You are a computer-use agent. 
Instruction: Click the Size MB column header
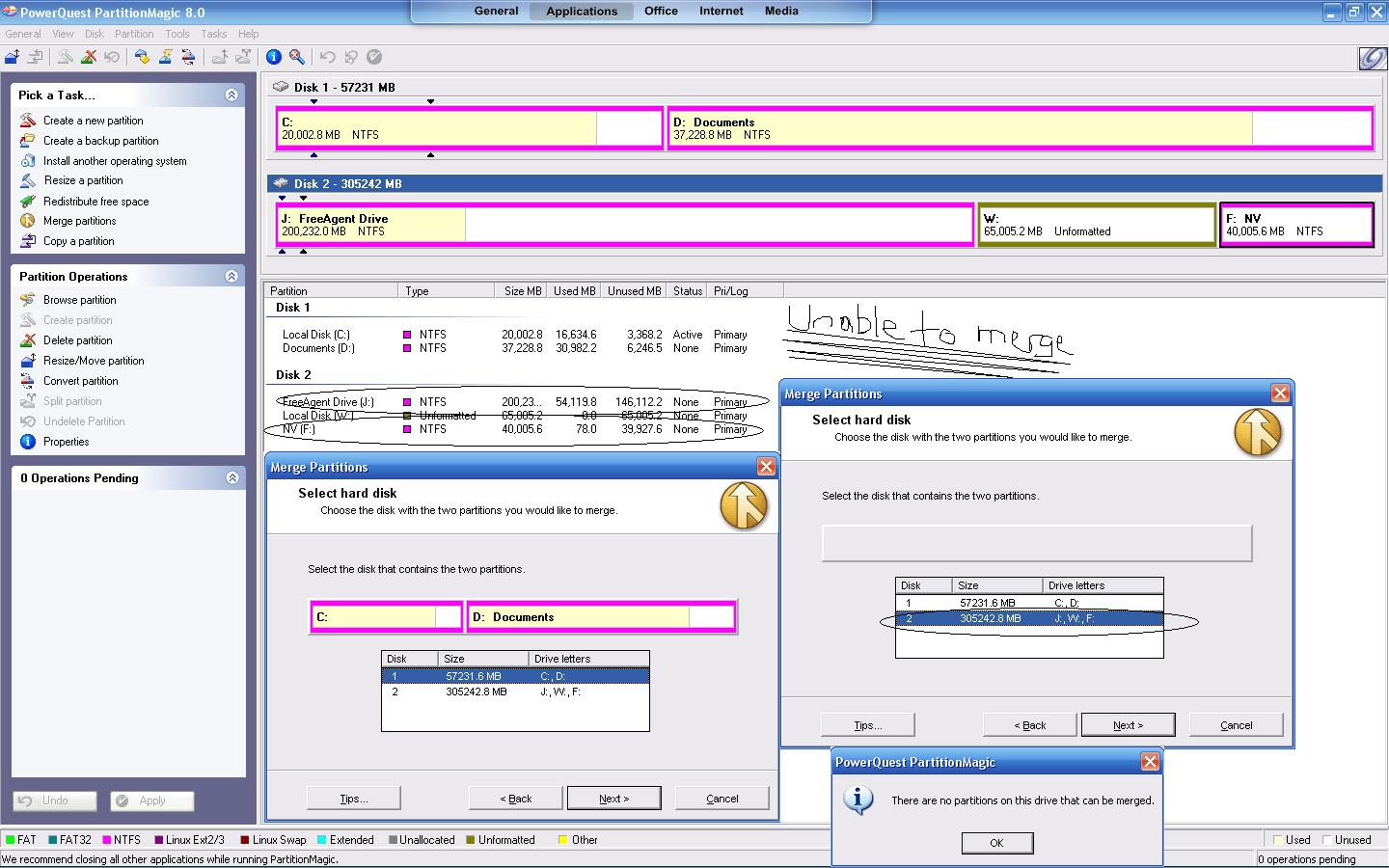point(522,290)
